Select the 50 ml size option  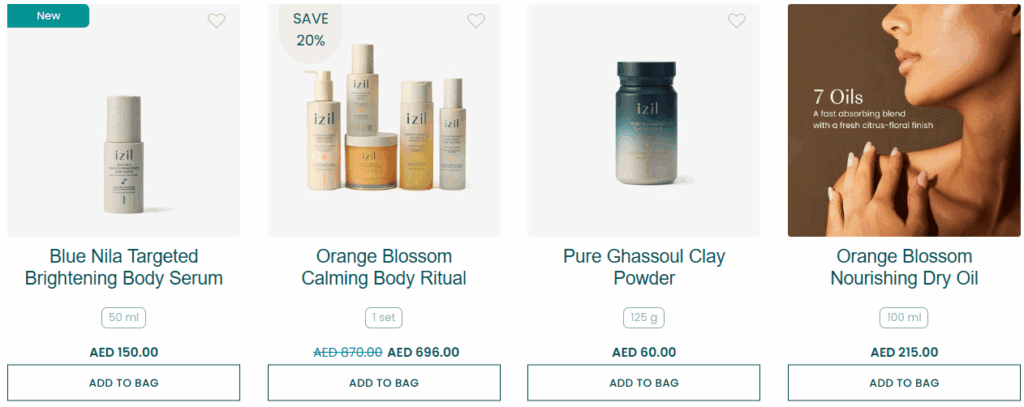123,318
